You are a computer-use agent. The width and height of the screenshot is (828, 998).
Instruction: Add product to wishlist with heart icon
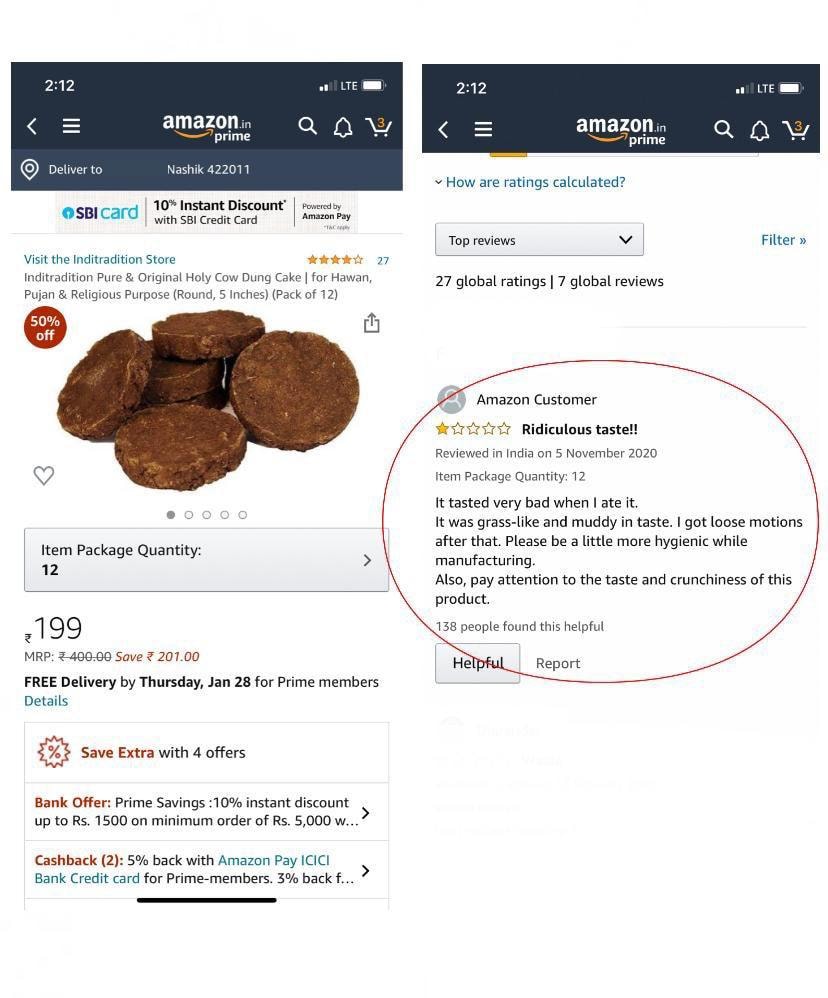(44, 475)
